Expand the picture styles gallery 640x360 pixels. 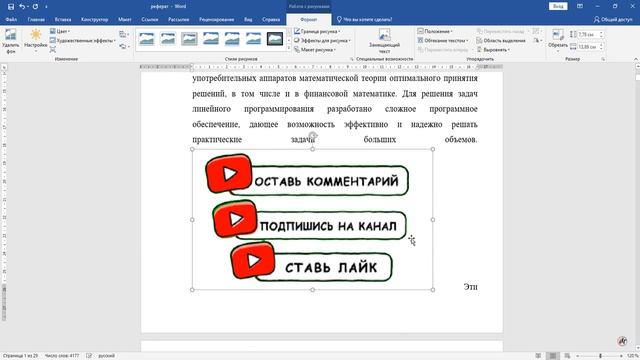289,48
